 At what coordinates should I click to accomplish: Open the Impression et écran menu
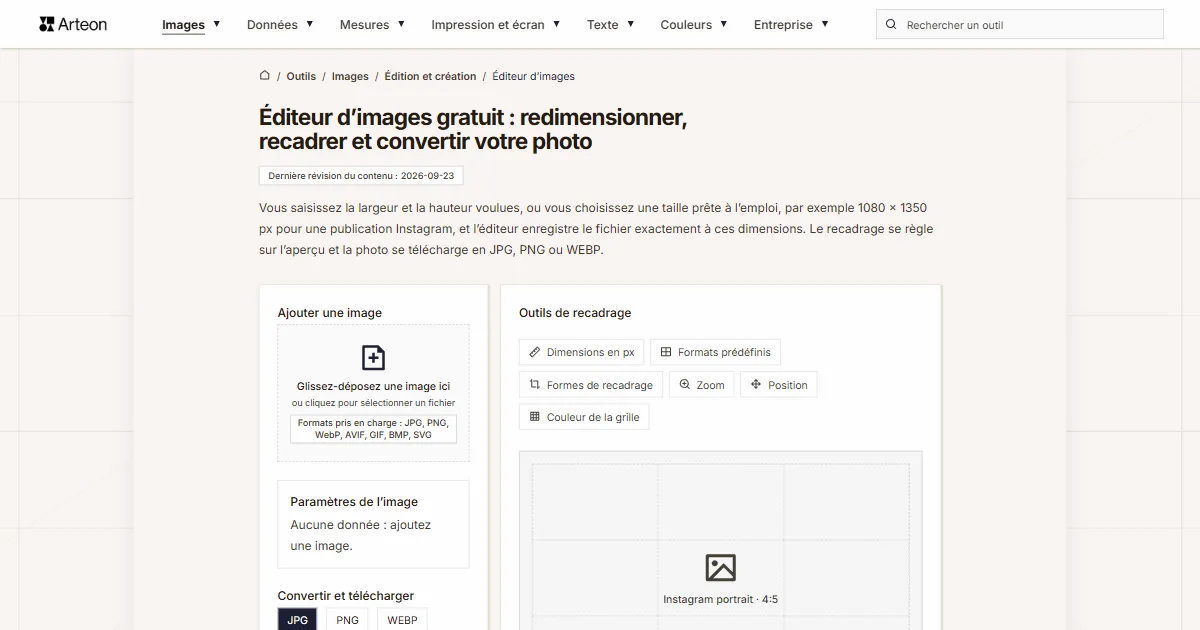click(488, 25)
